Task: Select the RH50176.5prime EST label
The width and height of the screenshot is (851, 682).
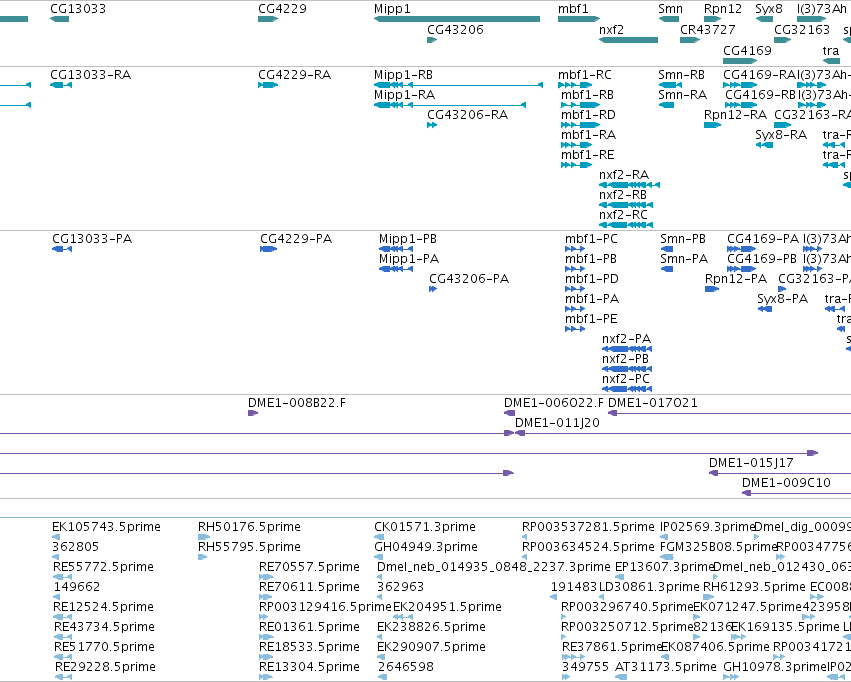Action: coord(249,527)
